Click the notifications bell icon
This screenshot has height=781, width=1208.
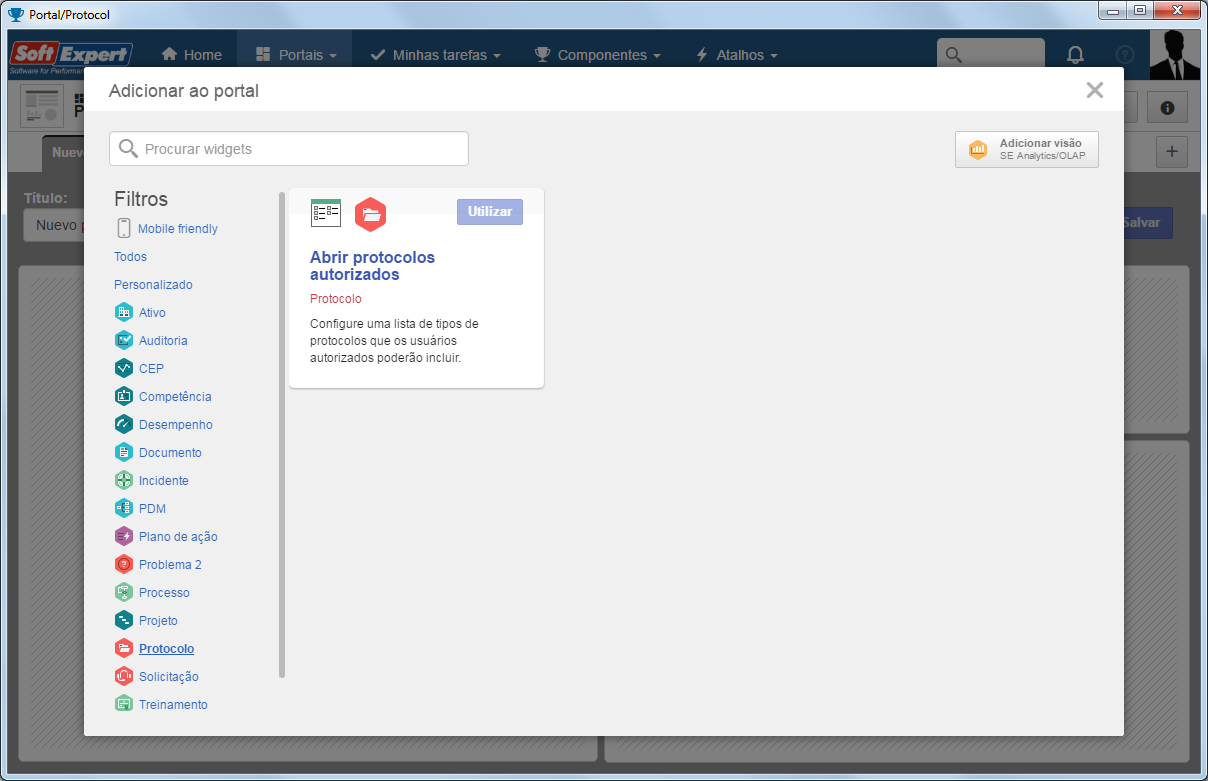point(1075,54)
